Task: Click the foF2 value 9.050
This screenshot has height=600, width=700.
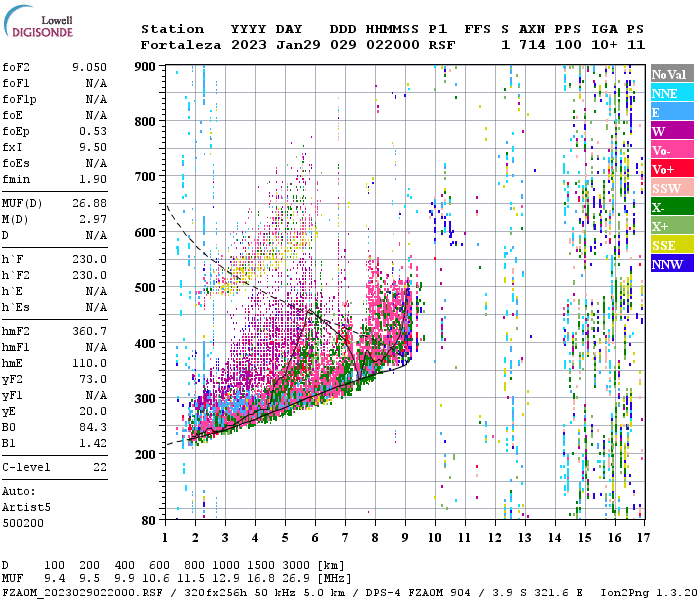Action: point(89,67)
